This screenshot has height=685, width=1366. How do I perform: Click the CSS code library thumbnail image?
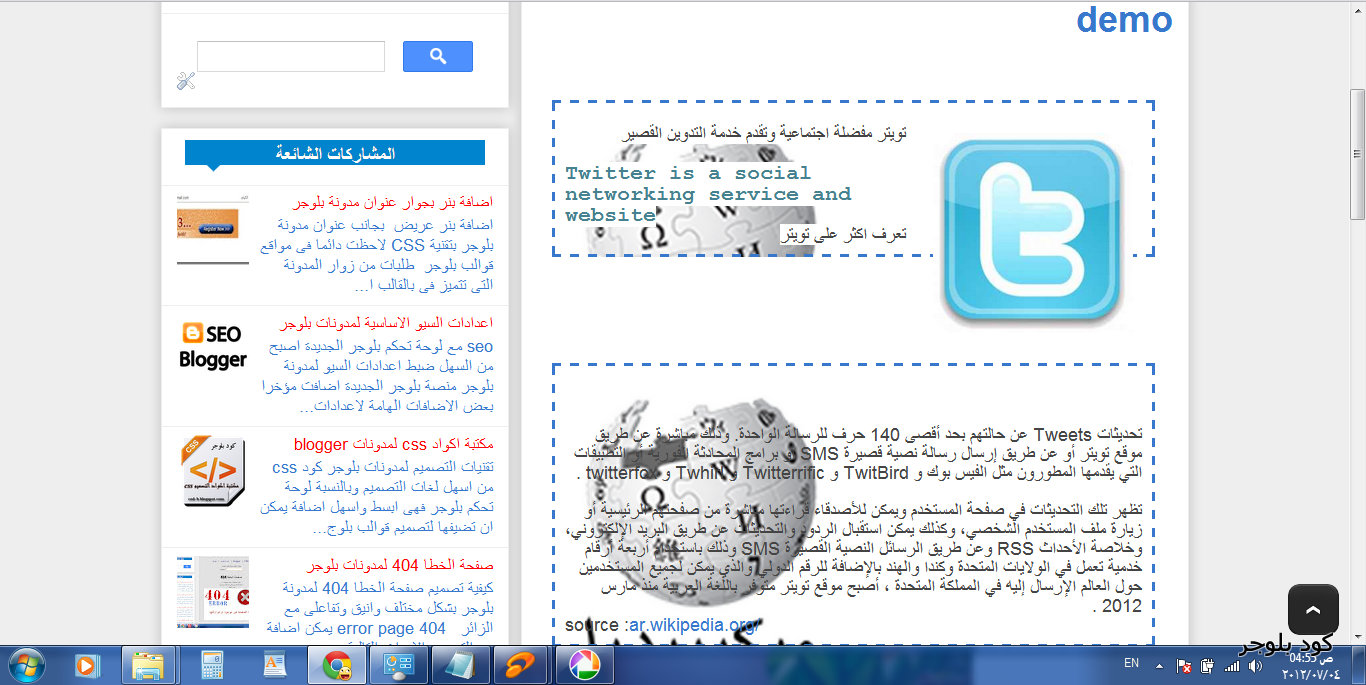tap(213, 471)
